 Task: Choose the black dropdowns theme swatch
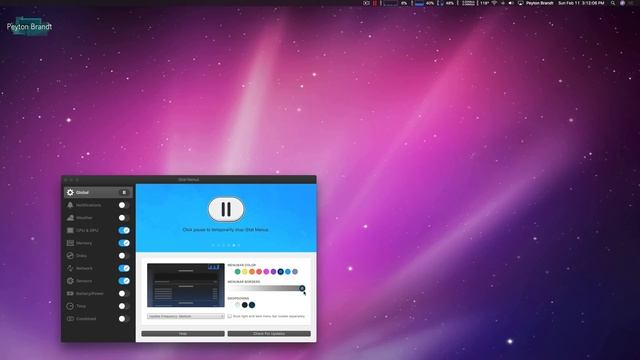click(x=244, y=305)
